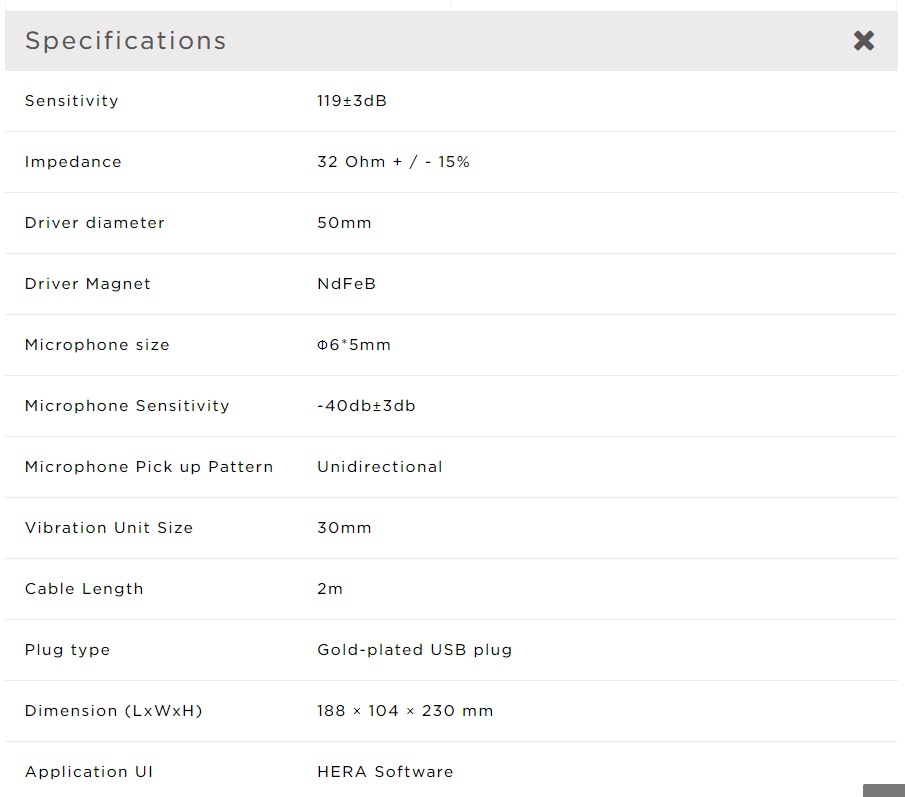Select the Driver Magnet label
905x797 pixels.
pyautogui.click(x=88, y=284)
